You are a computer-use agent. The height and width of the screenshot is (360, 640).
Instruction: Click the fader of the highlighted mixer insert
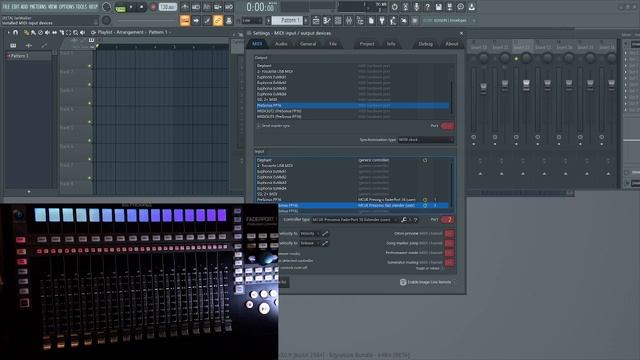tap(526, 85)
